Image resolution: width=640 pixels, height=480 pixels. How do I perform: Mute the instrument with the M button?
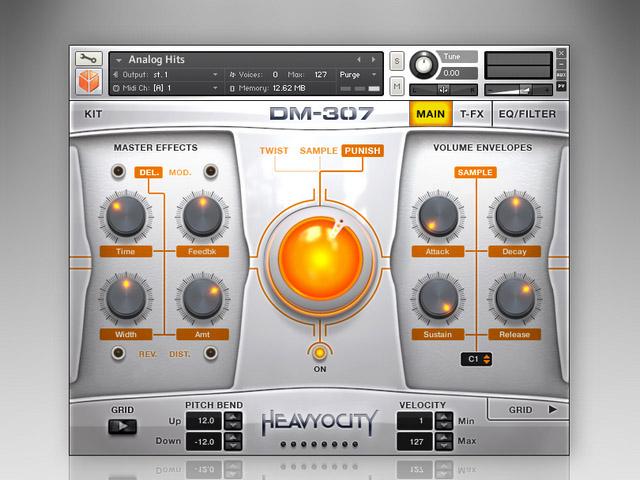coord(397,86)
